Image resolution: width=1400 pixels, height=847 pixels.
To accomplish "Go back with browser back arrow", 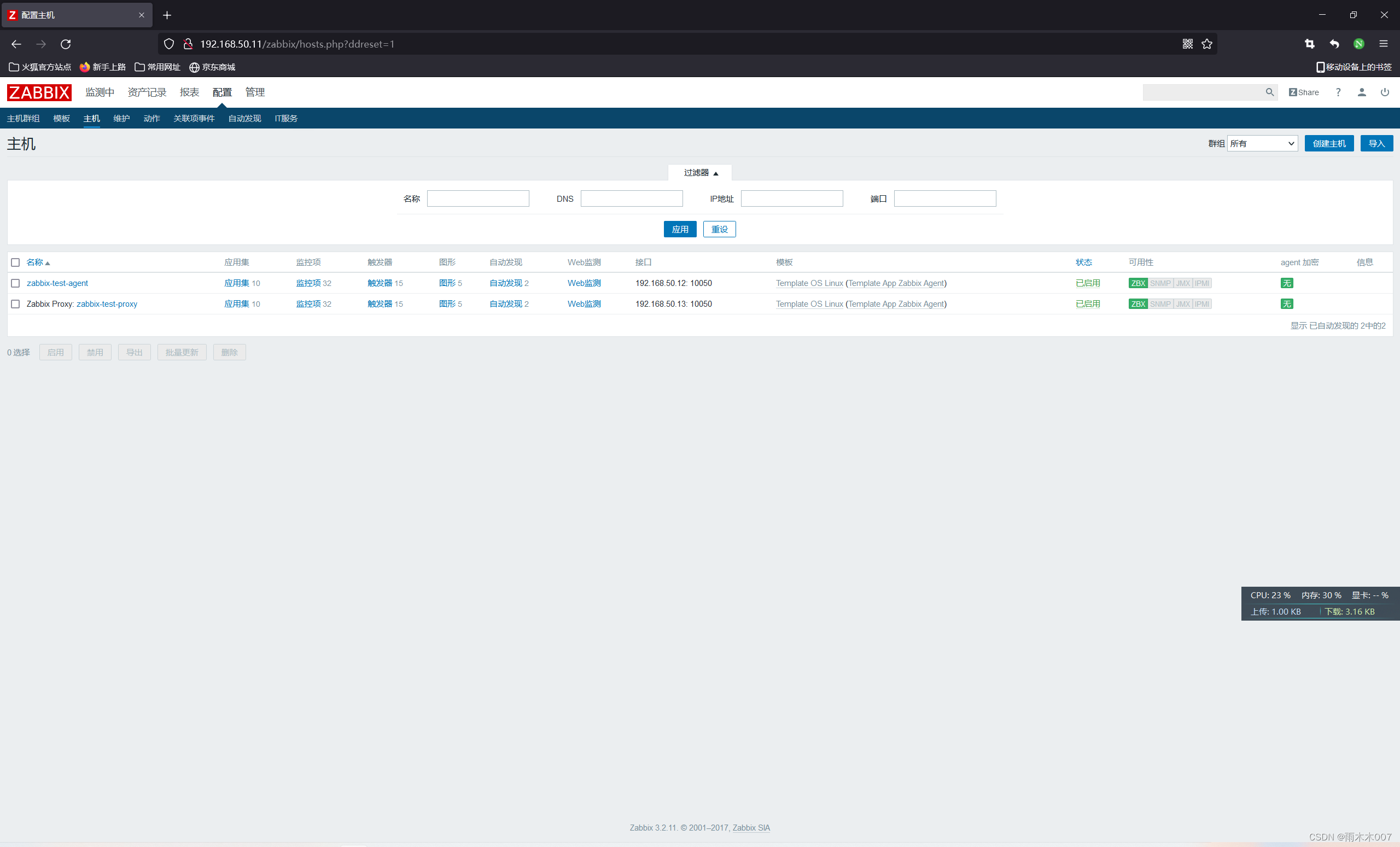I will [x=16, y=44].
